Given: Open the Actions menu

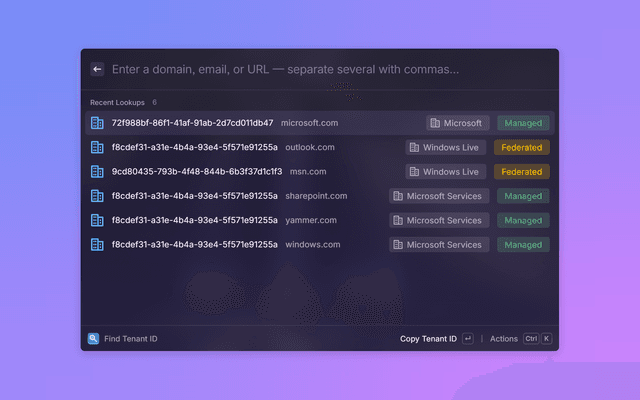Looking at the screenshot, I should click(x=504, y=339).
